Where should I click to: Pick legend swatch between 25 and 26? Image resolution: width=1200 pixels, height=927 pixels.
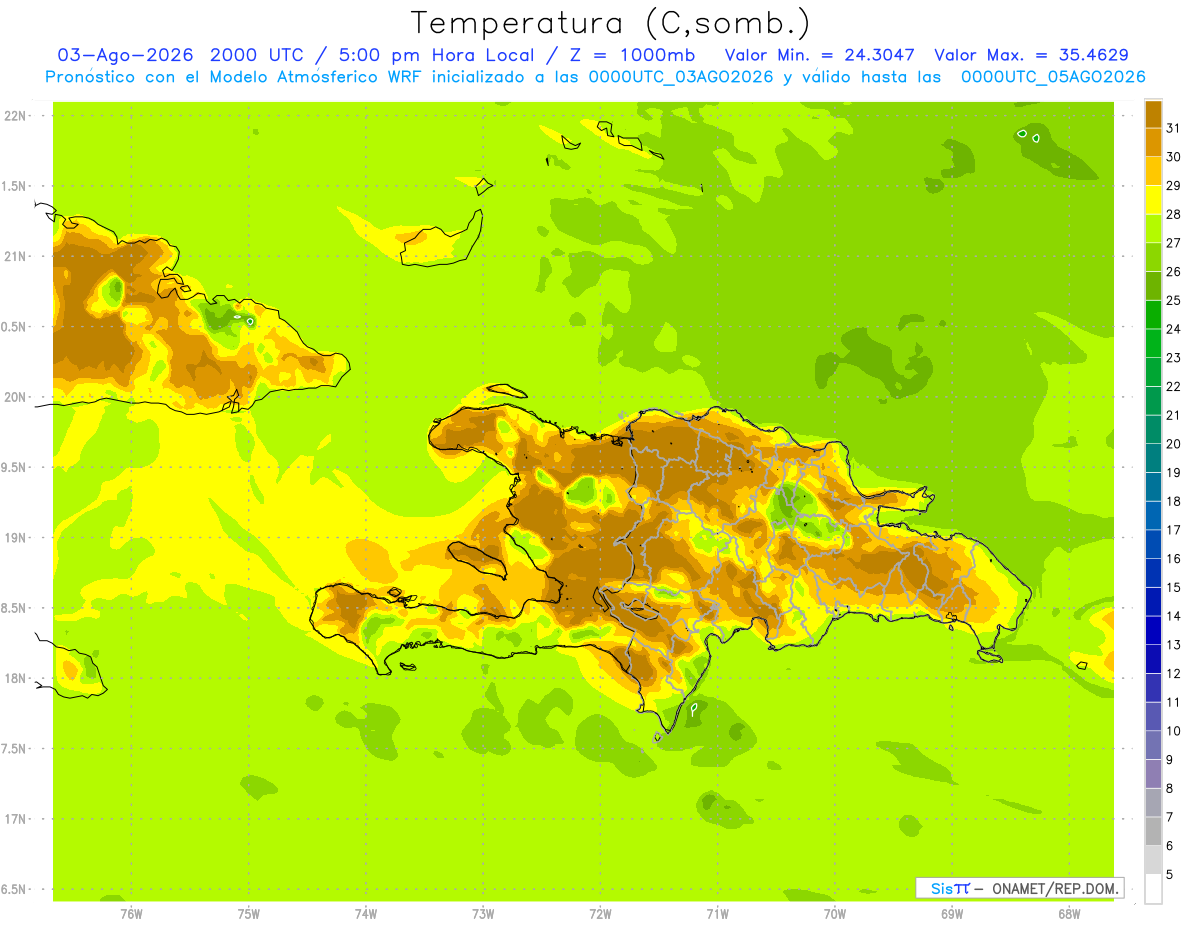click(1153, 286)
